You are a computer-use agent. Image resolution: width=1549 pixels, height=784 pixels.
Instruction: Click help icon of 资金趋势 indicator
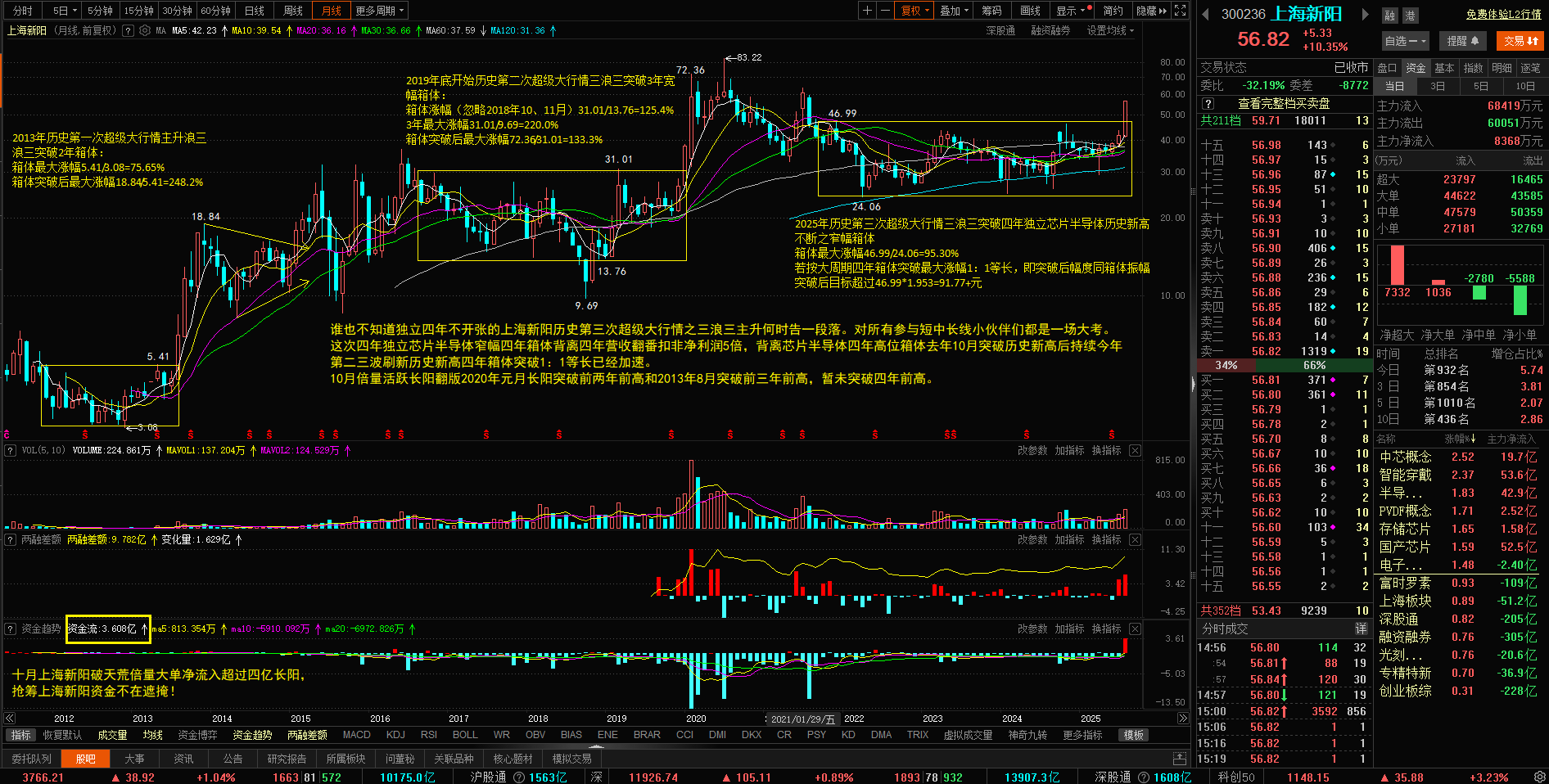point(11,629)
